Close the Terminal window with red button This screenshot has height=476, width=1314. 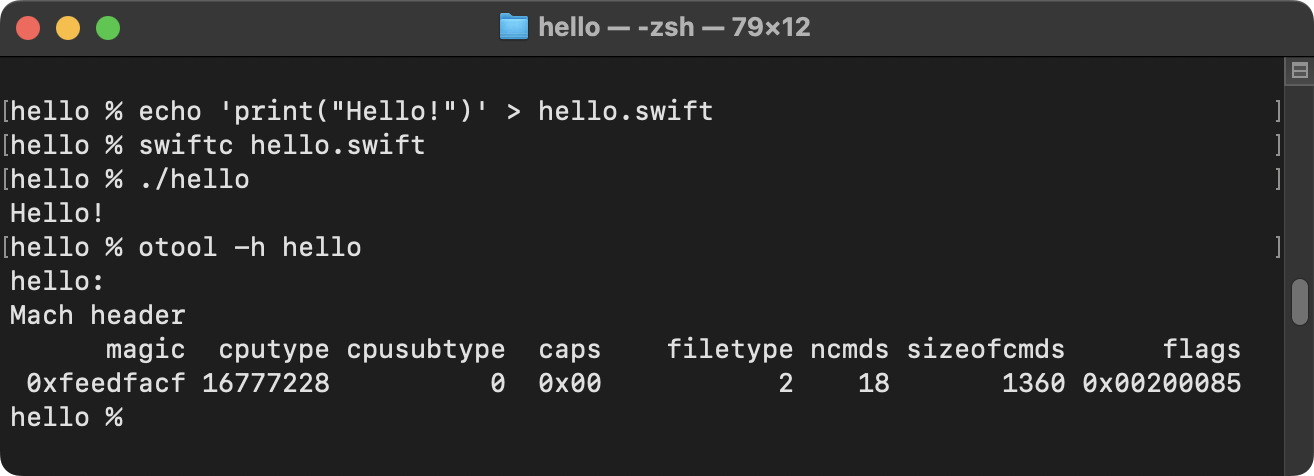27,28
